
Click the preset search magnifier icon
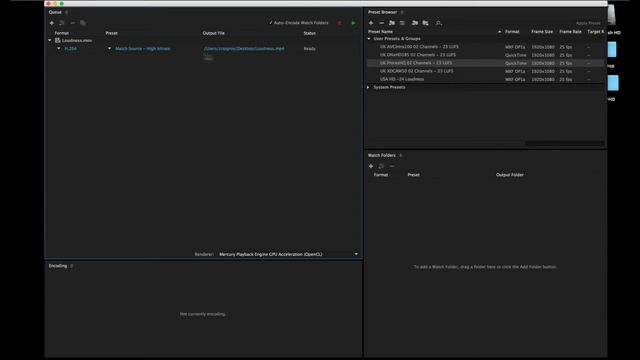coord(438,23)
